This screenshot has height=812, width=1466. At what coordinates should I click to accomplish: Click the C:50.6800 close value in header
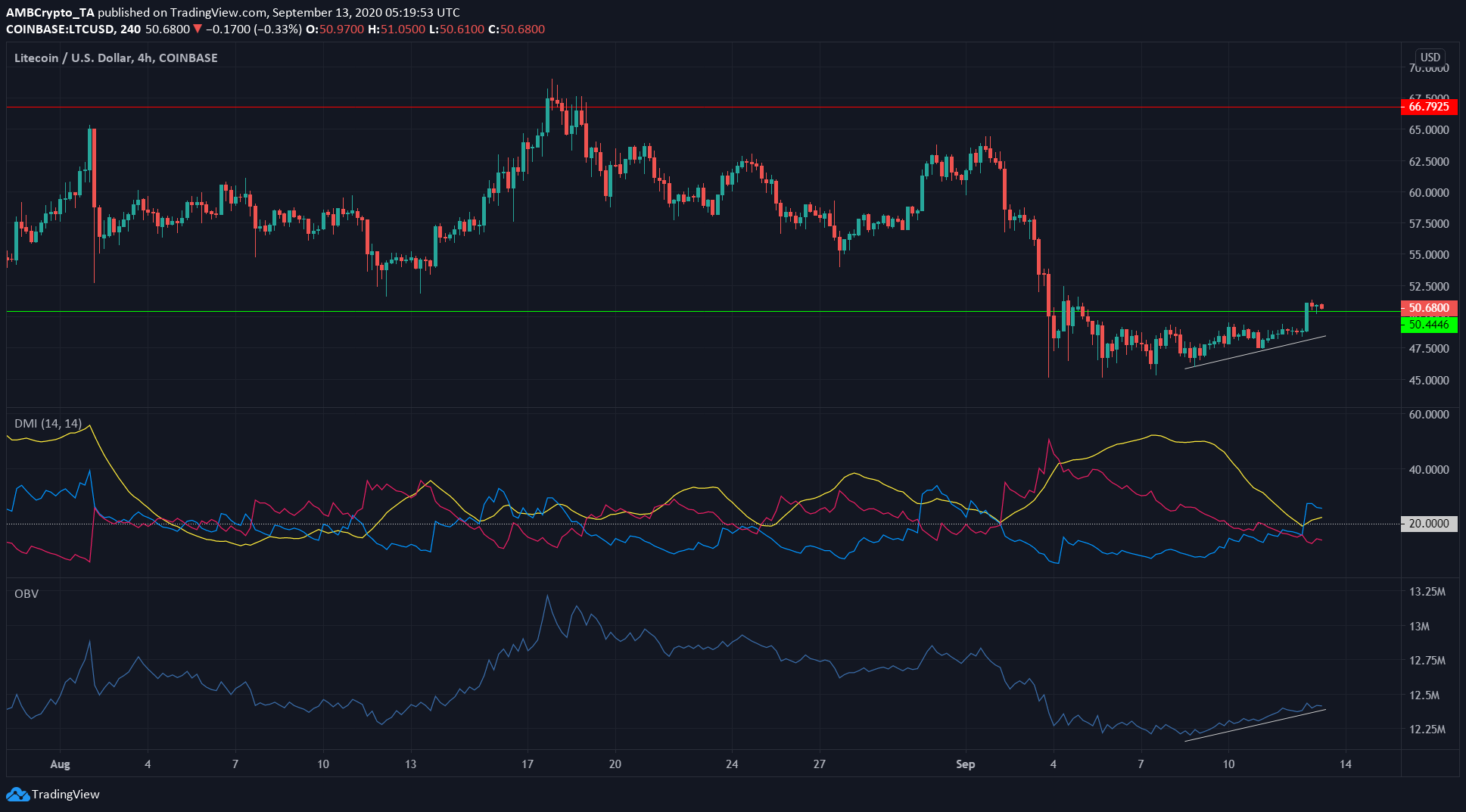[517, 30]
